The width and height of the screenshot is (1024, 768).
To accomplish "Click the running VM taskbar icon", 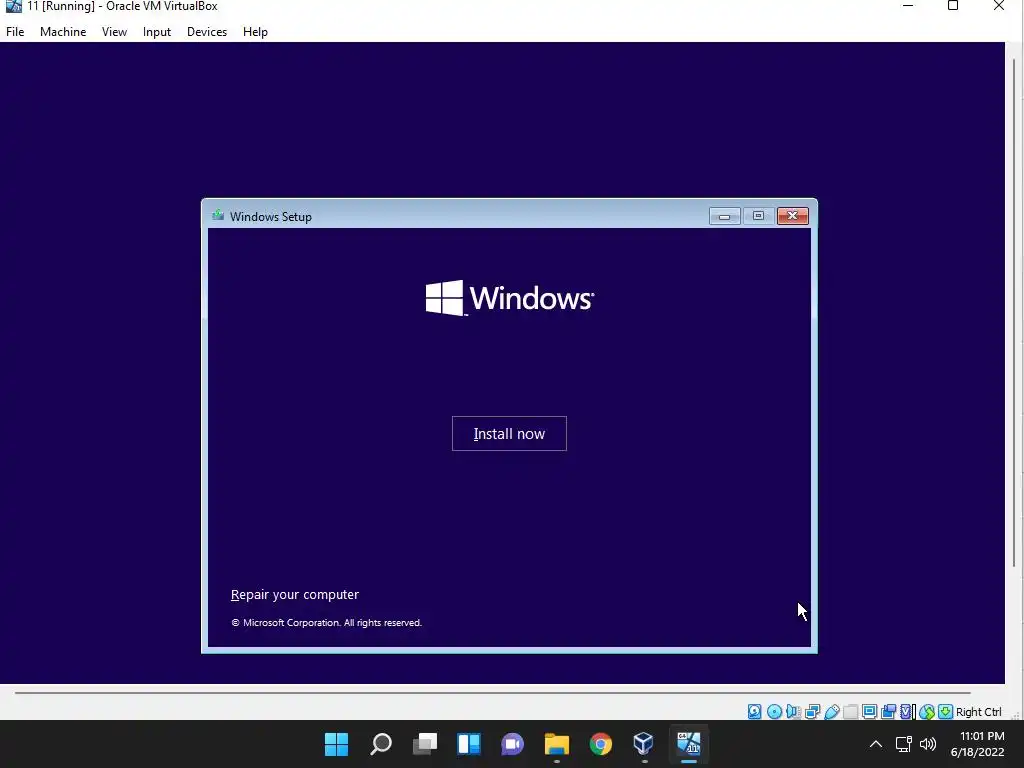I will click(688, 744).
